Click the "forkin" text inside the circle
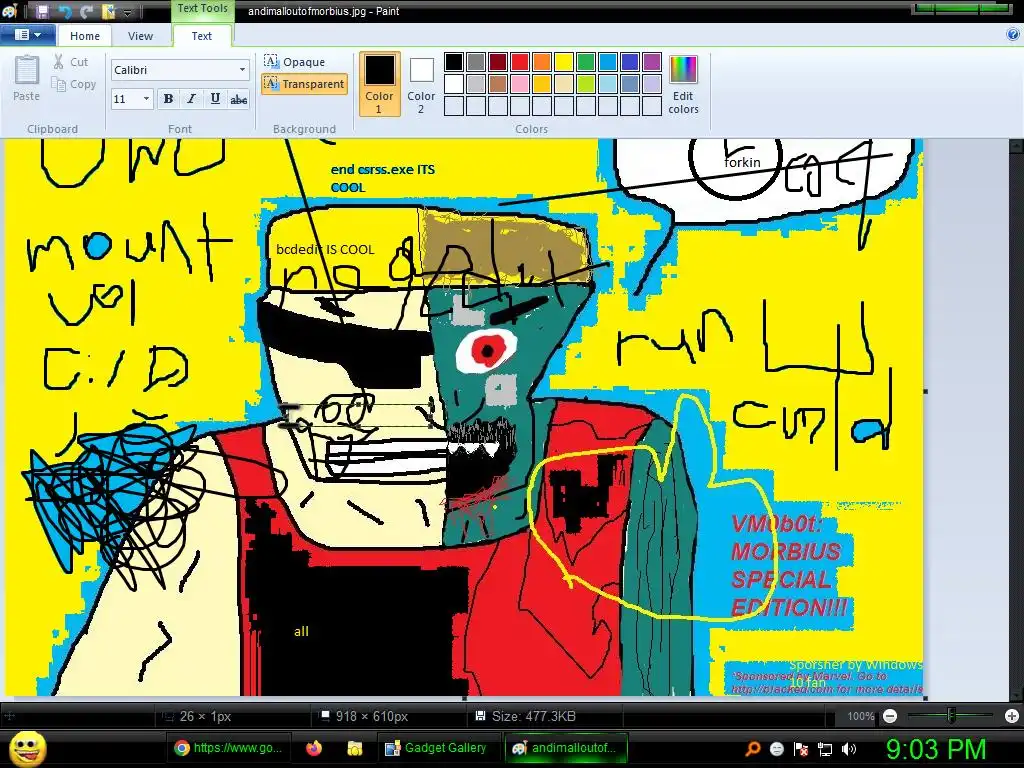The image size is (1024, 768). (x=742, y=163)
